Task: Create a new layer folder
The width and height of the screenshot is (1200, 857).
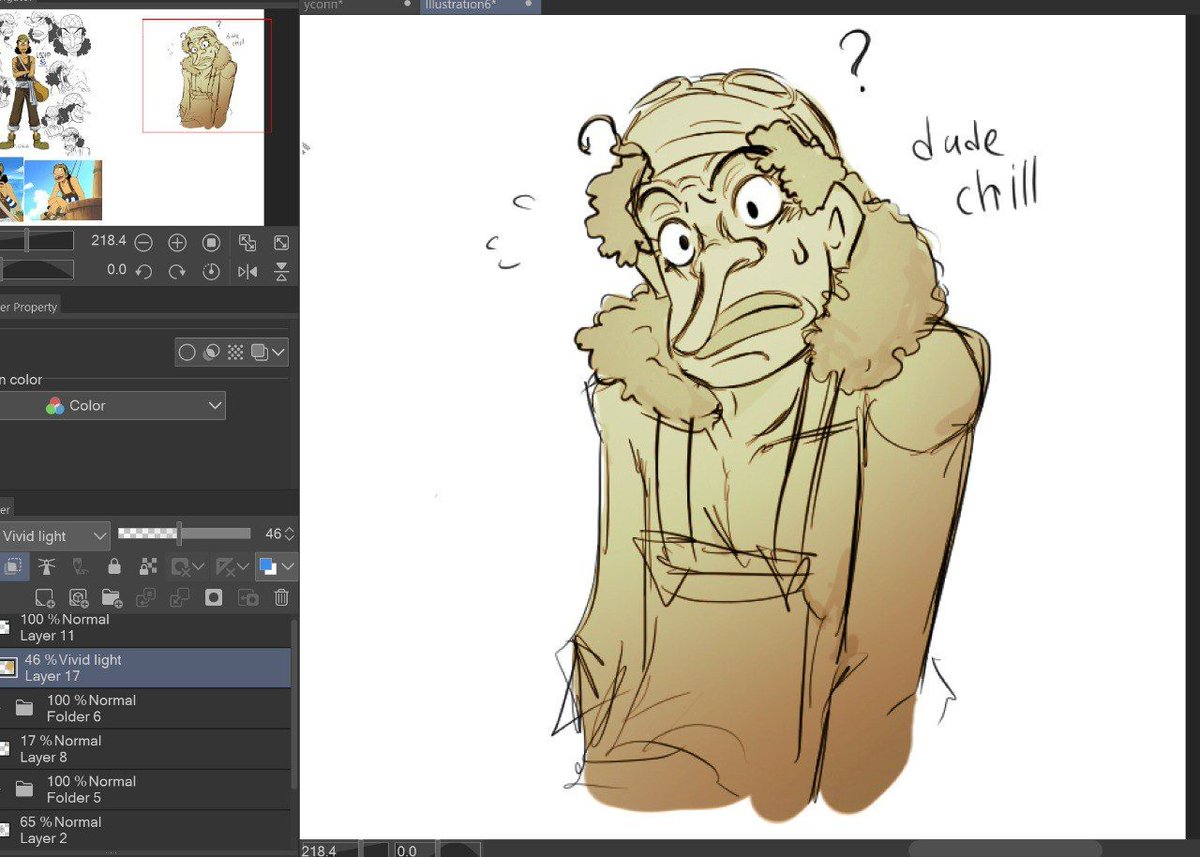Action: point(111,598)
